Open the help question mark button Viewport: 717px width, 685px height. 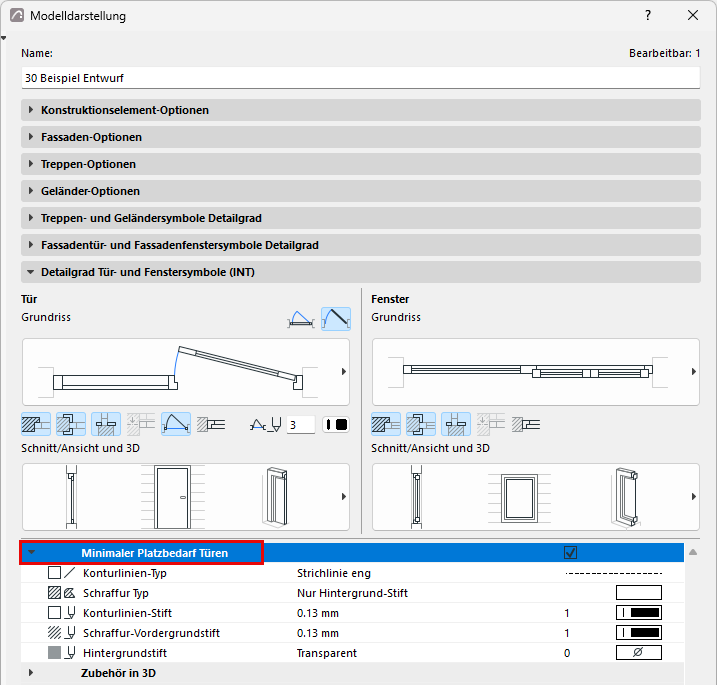pyautogui.click(x=648, y=15)
